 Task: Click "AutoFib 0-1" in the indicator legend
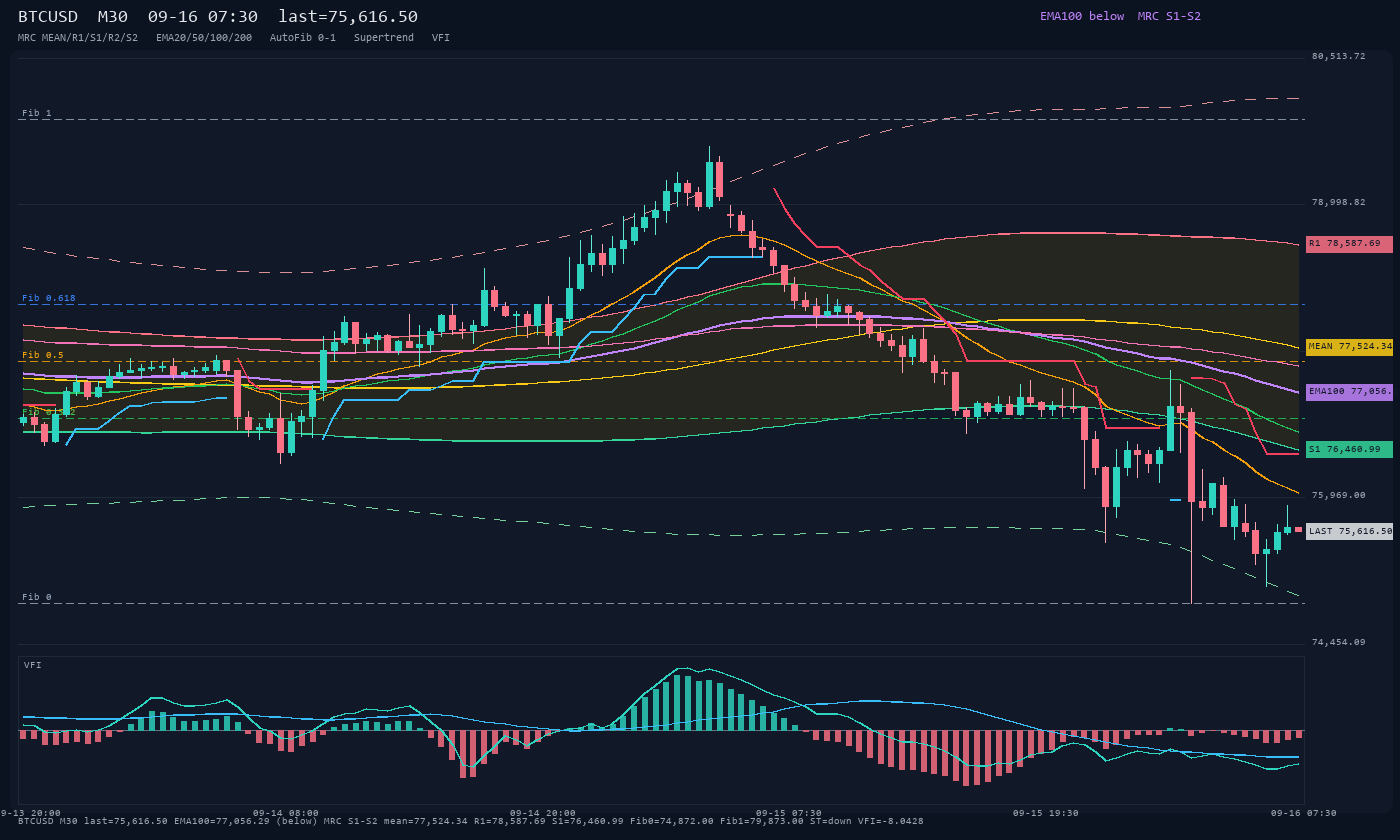tap(303, 38)
